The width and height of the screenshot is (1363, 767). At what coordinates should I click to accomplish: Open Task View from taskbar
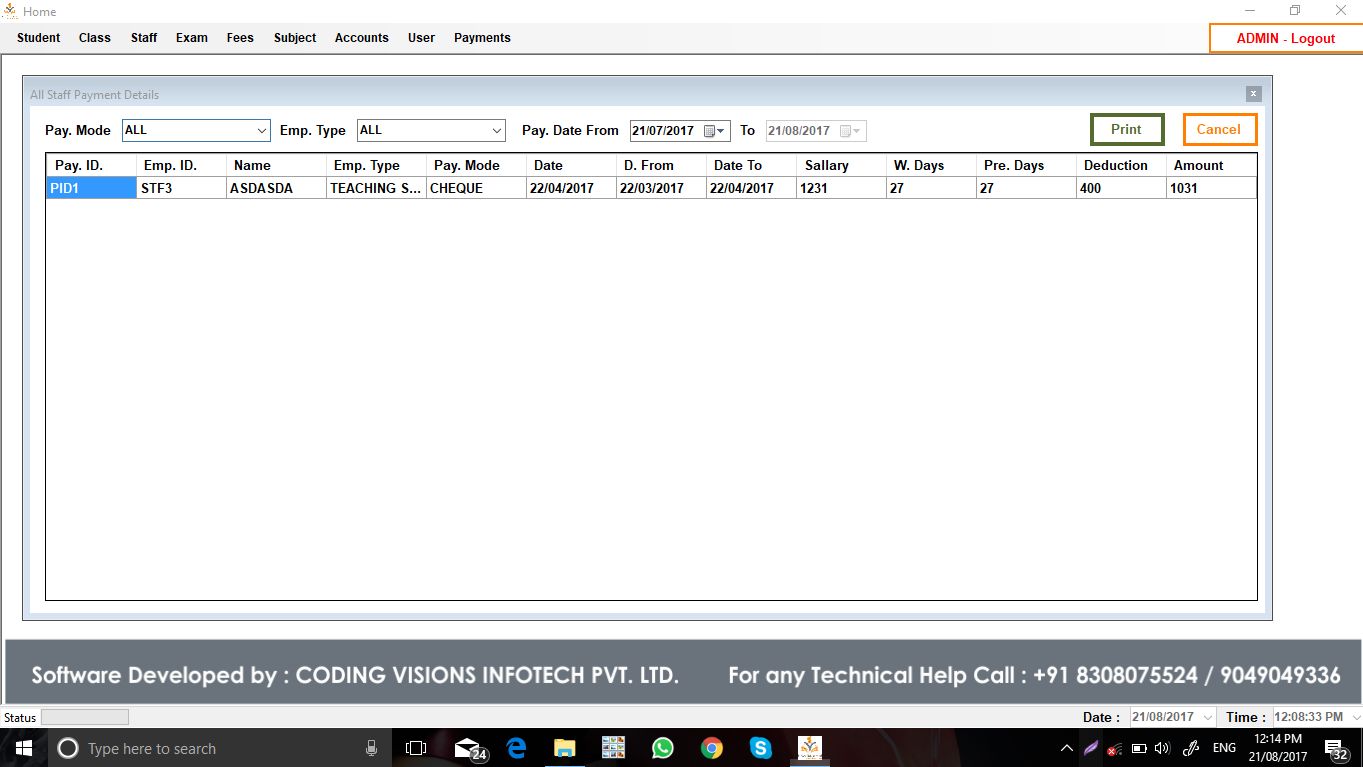(416, 748)
